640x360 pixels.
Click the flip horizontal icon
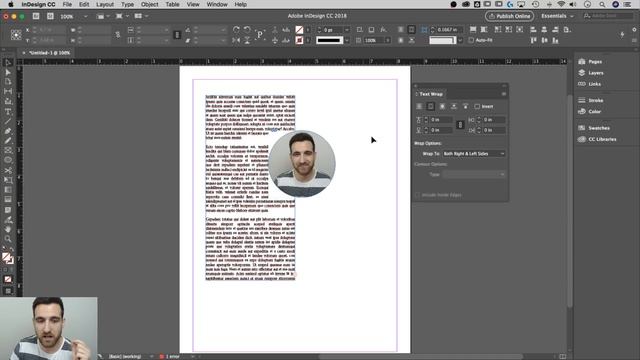(236, 40)
